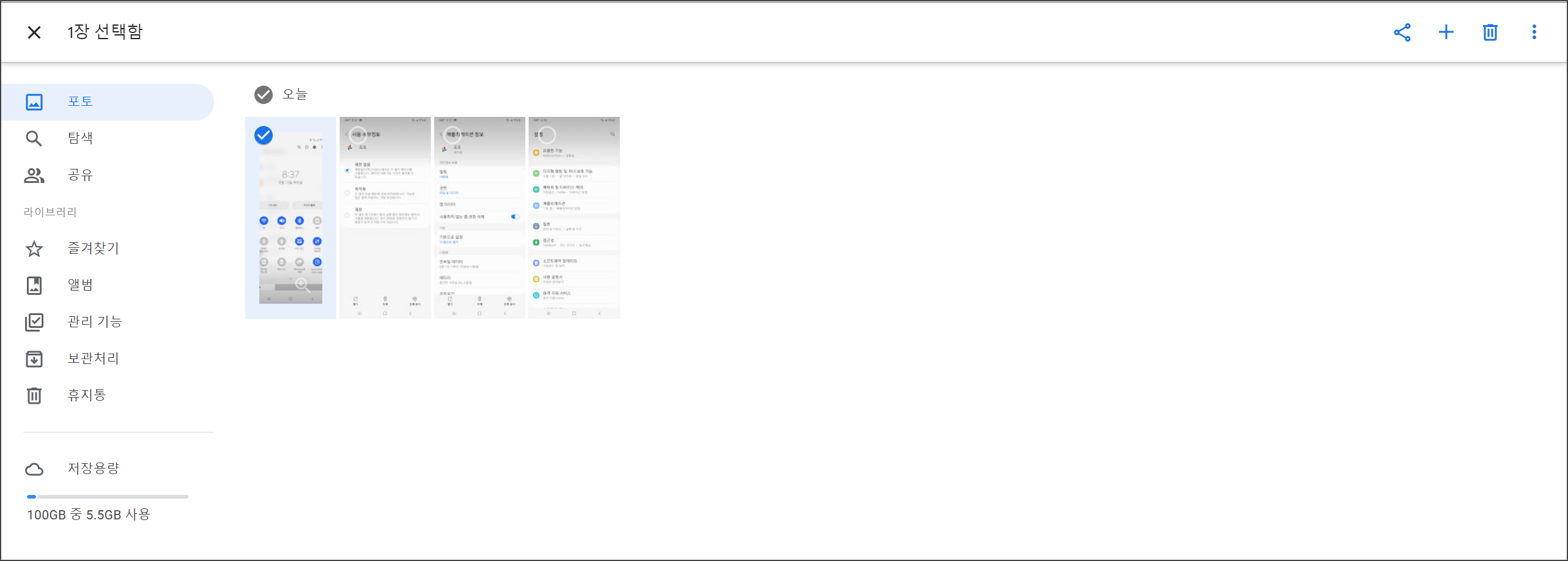This screenshot has width=1568, height=561.
Task: Click the magnifier icon beside 탐색
Action: point(34,139)
